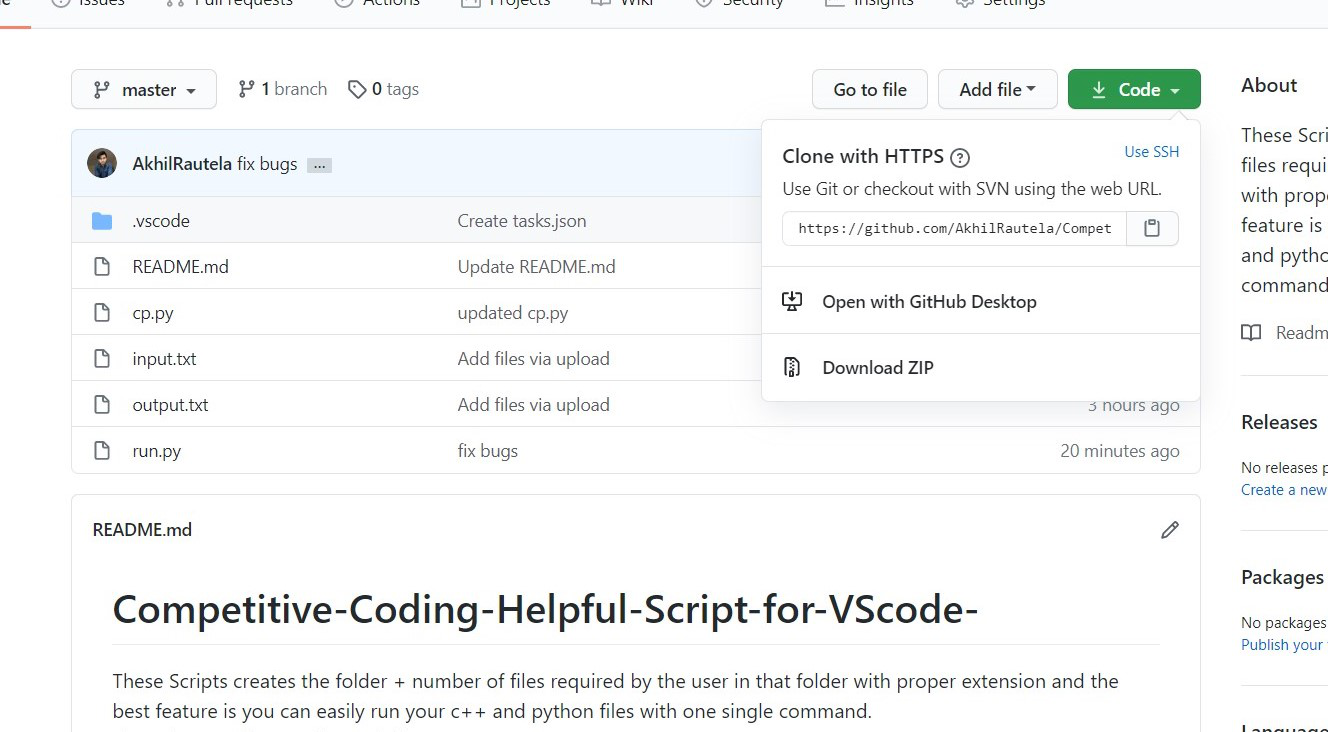This screenshot has width=1328, height=732.
Task: Open the README.md file in the file list
Action: point(180,267)
